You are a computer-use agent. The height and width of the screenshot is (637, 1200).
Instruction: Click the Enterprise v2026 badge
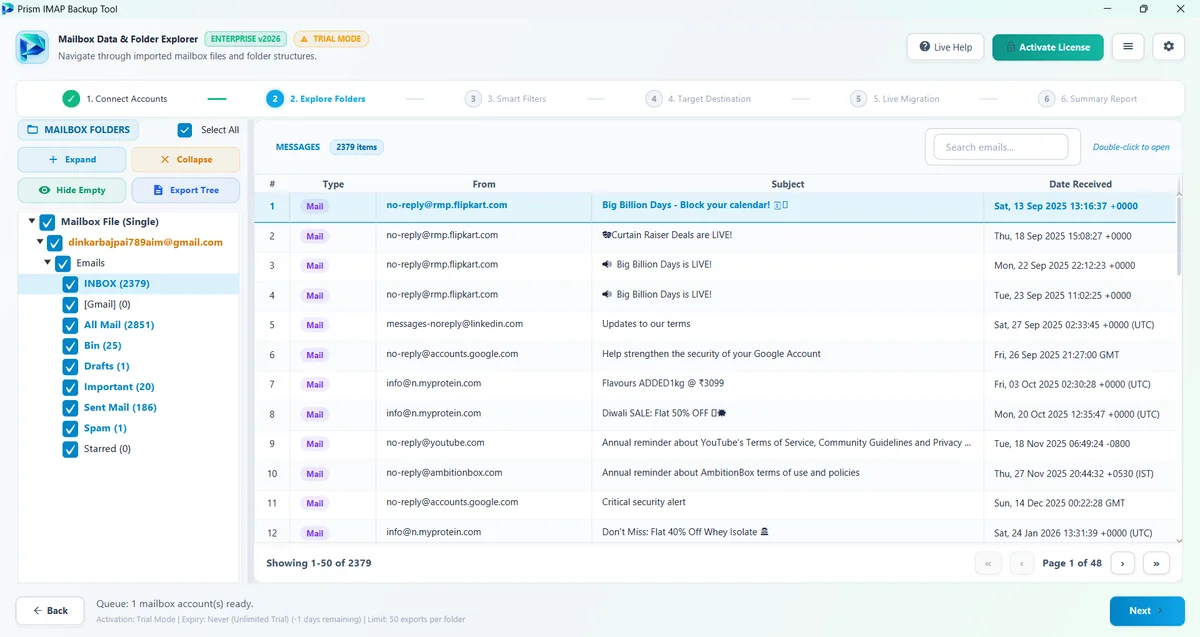click(246, 39)
